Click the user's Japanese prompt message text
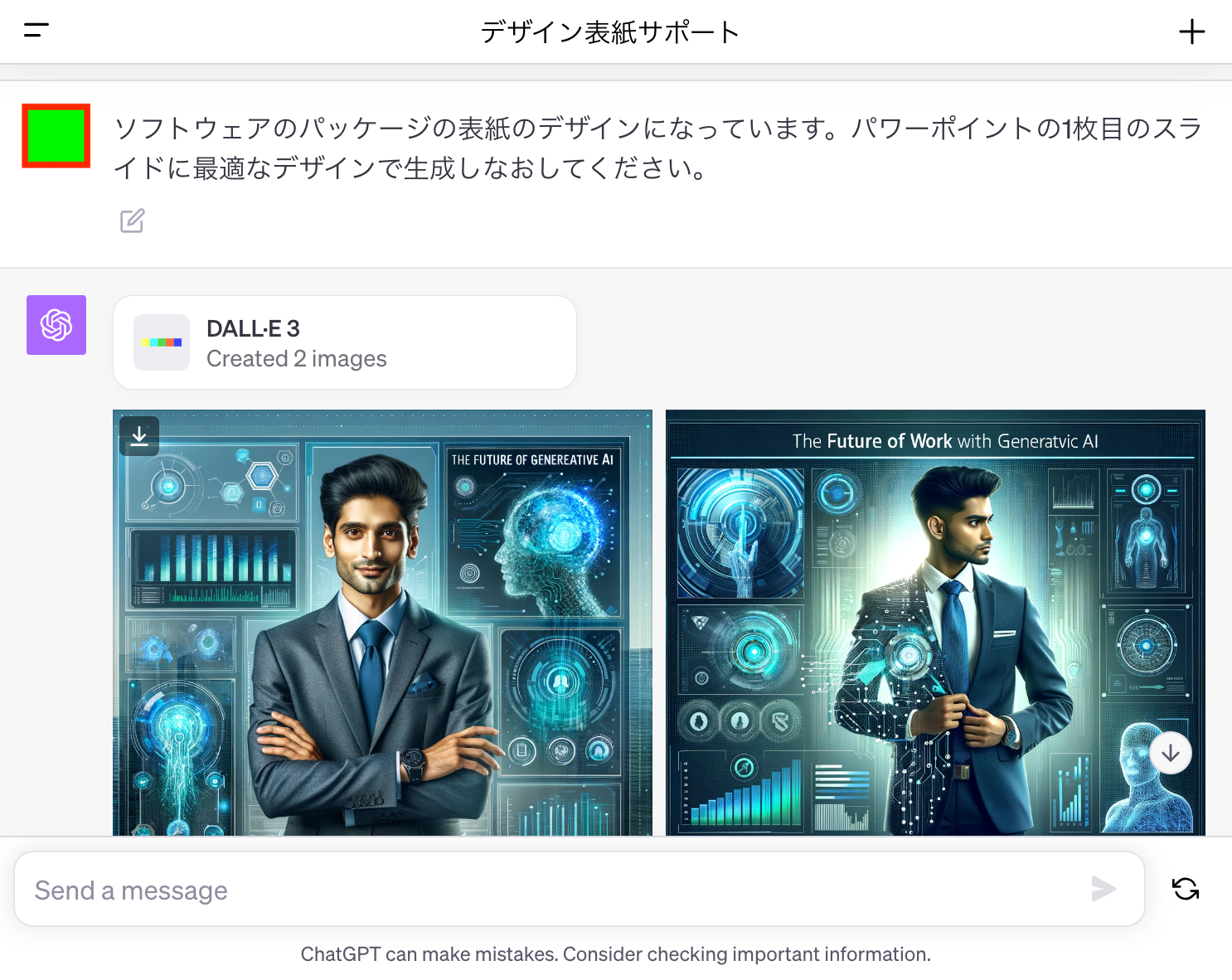This screenshot has width=1232, height=980. [657, 148]
